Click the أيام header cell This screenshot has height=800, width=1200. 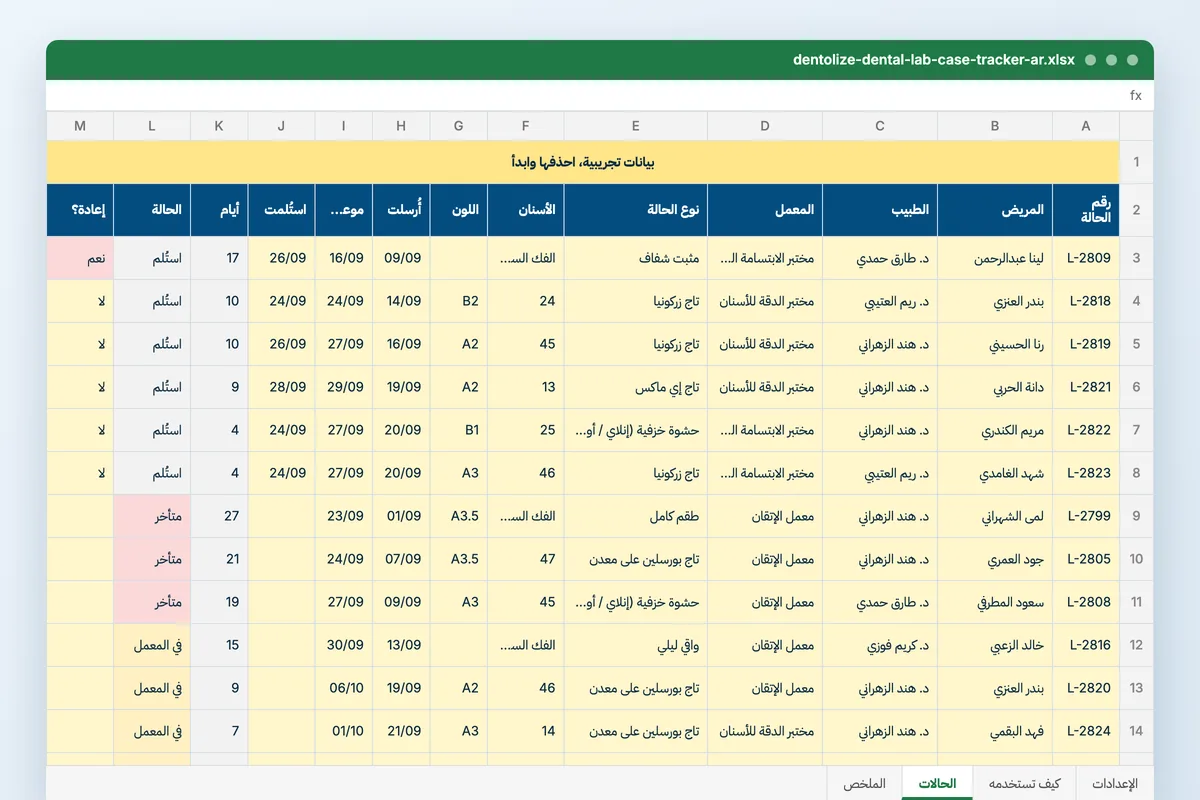point(219,210)
